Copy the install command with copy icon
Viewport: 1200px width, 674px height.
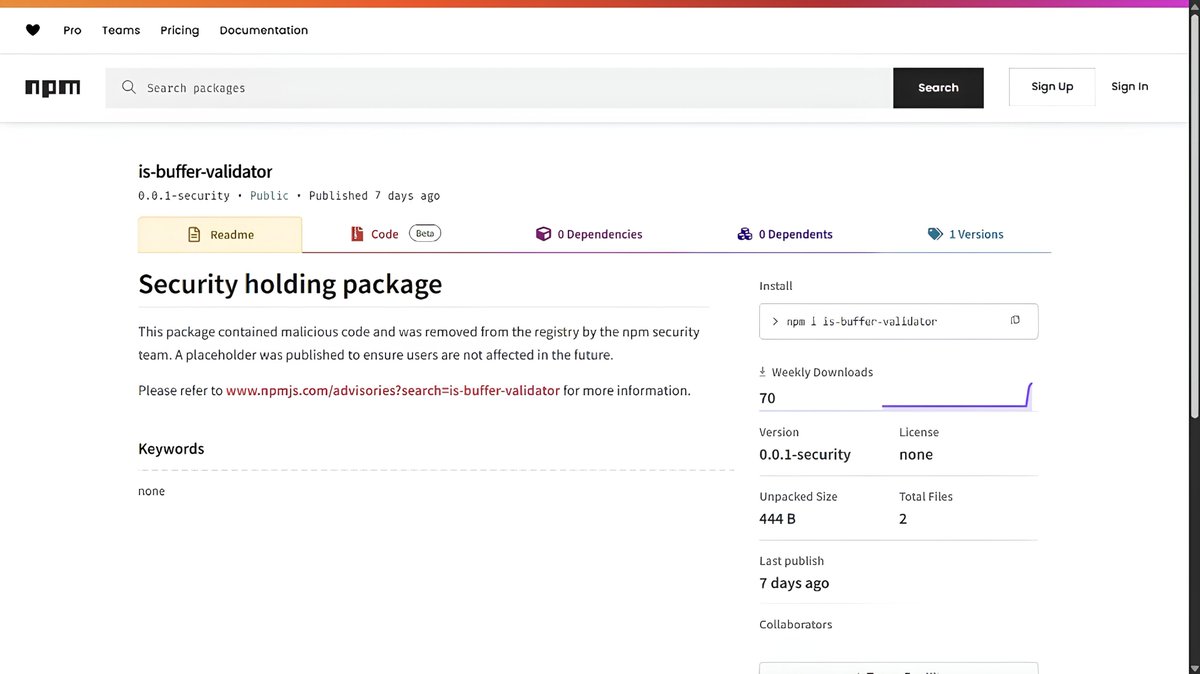tap(1015, 321)
